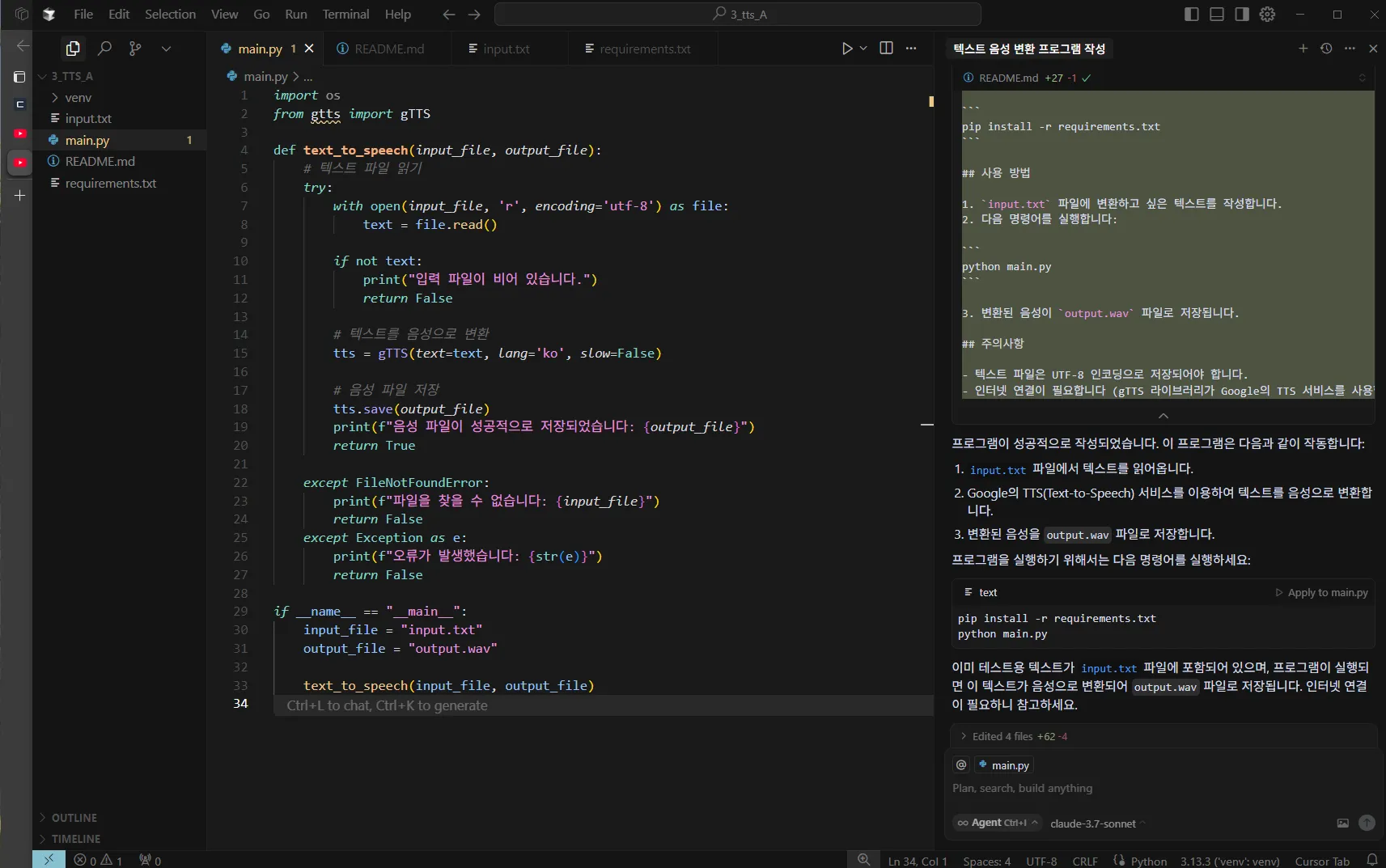Open the remote window status bar icon

pyautogui.click(x=49, y=860)
